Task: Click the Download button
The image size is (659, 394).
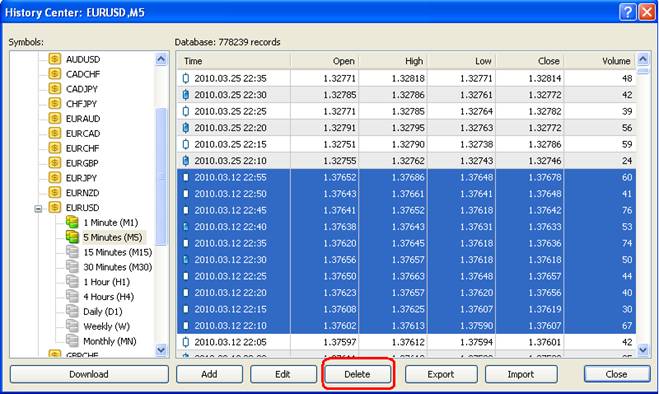Action: (x=89, y=374)
